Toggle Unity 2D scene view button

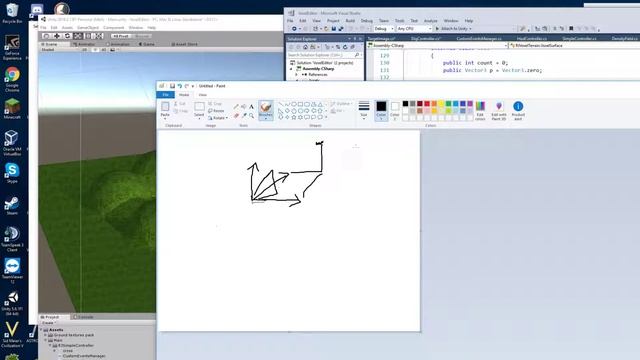(85, 50)
